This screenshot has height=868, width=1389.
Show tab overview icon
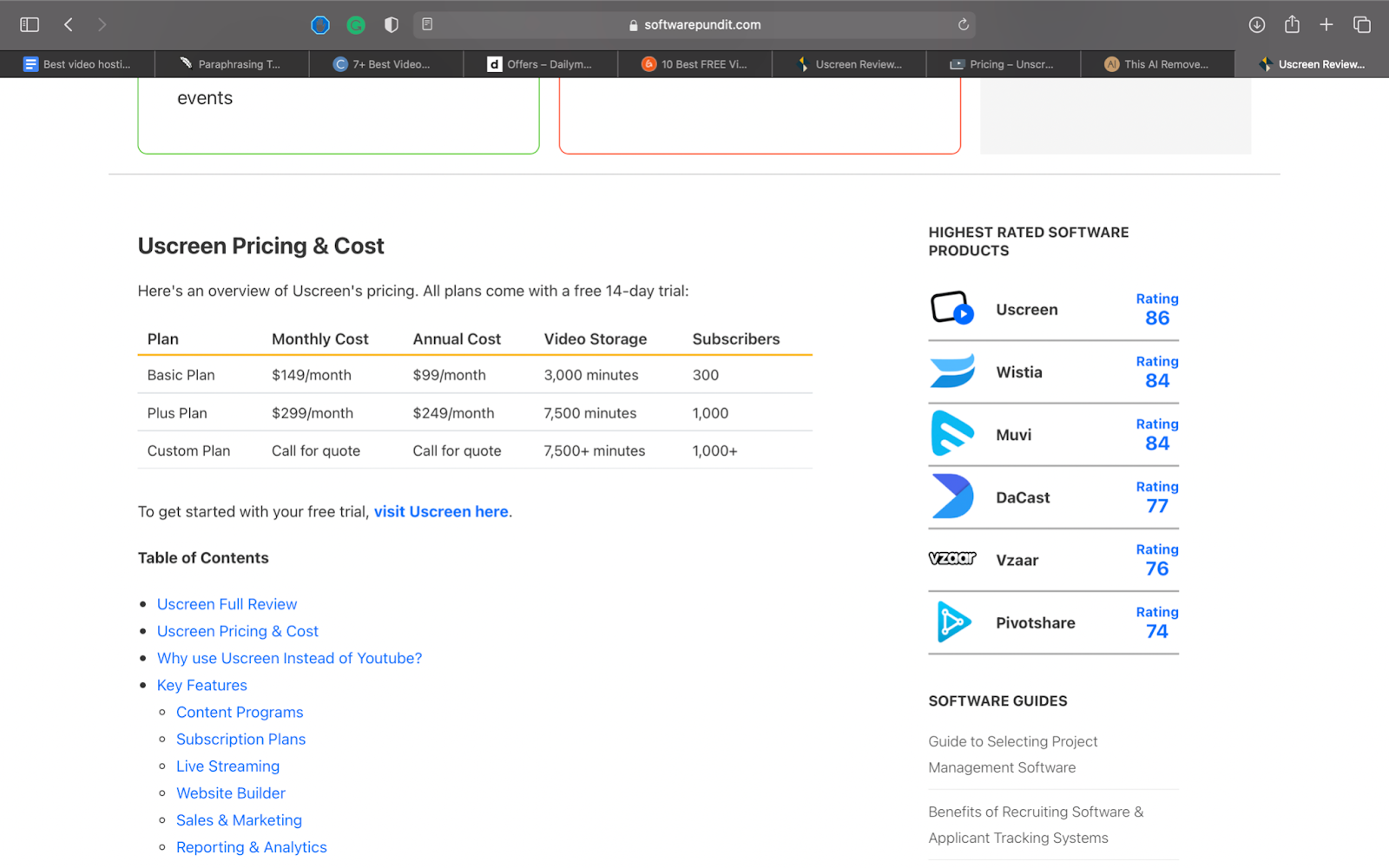(1362, 24)
